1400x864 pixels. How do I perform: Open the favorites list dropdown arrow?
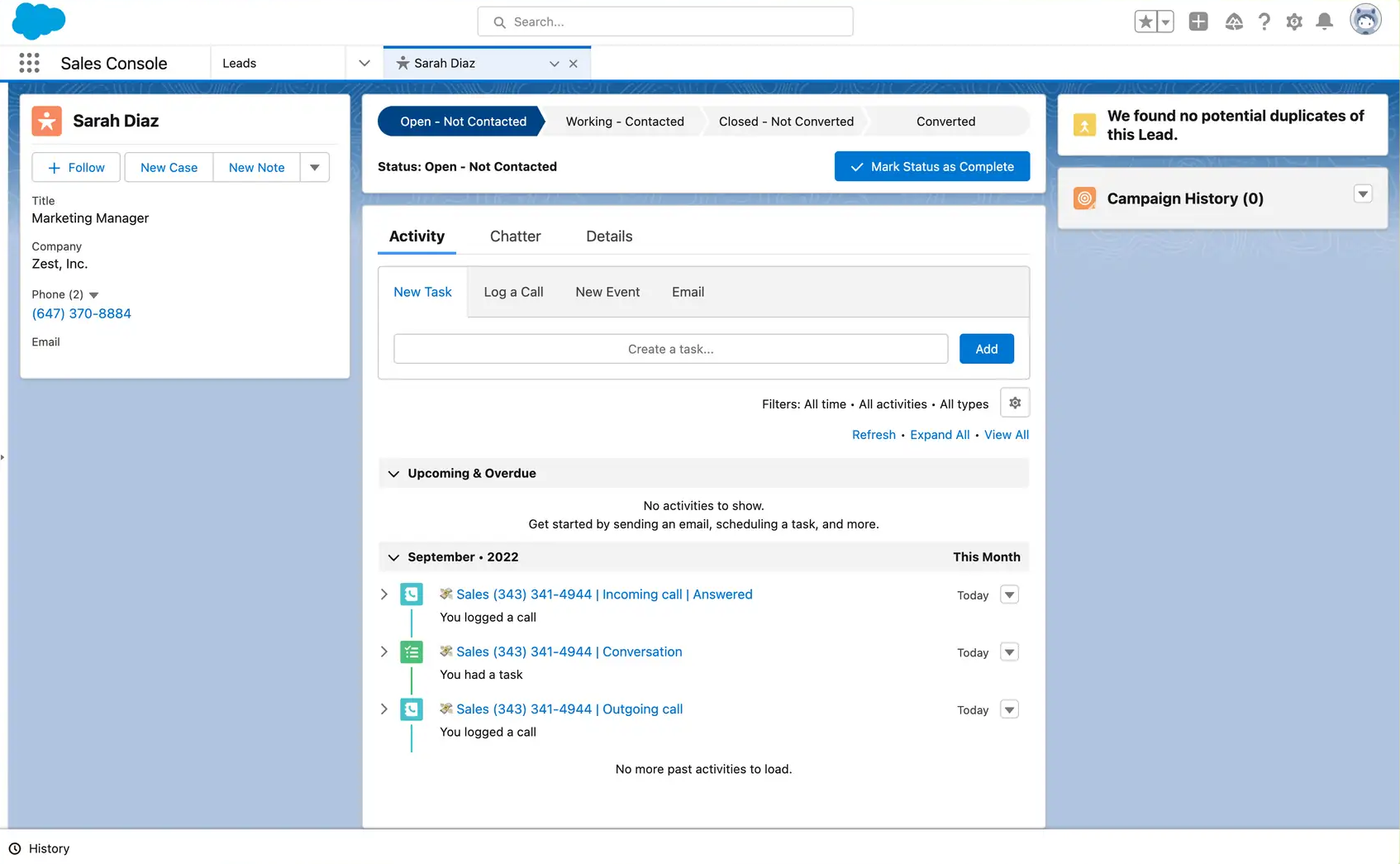tap(1165, 21)
